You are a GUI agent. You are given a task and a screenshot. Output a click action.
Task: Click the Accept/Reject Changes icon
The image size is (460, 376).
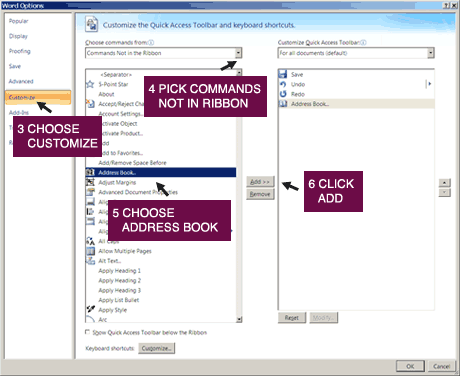tap(90, 104)
